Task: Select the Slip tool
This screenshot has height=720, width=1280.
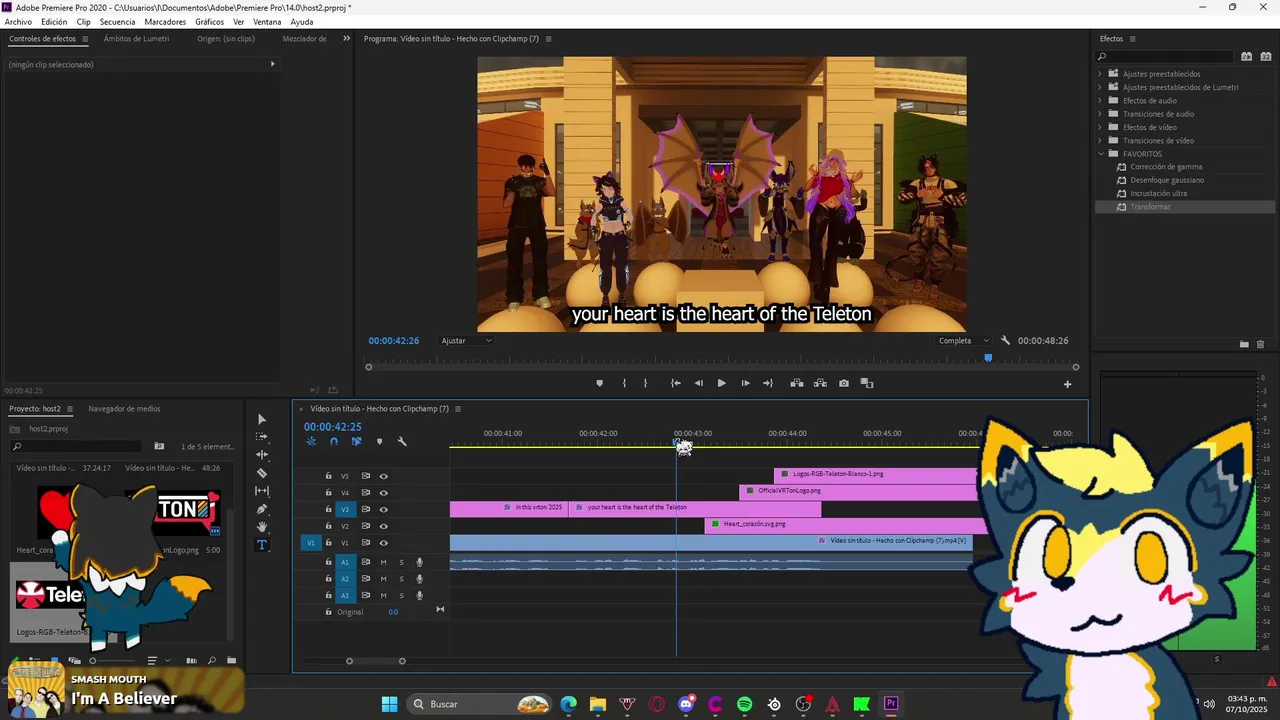Action: [x=262, y=491]
